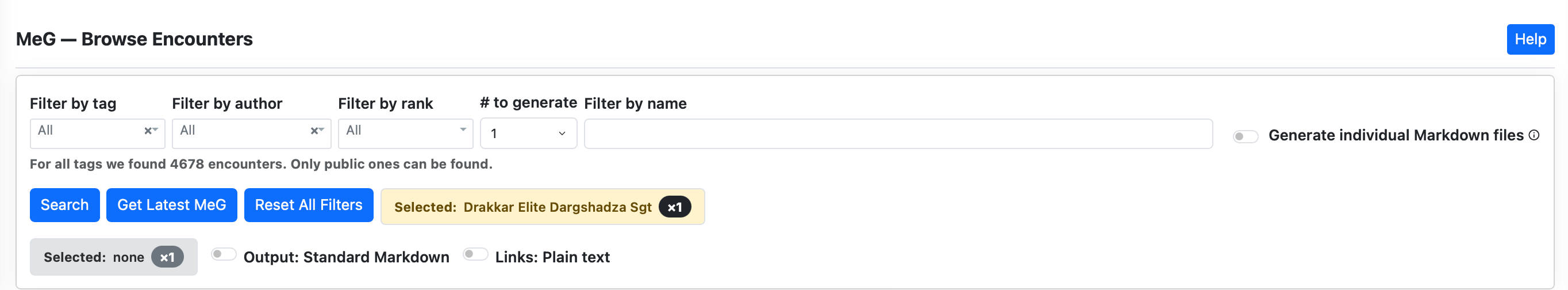
Task: Focus the Filter by name text field
Action: [898, 134]
